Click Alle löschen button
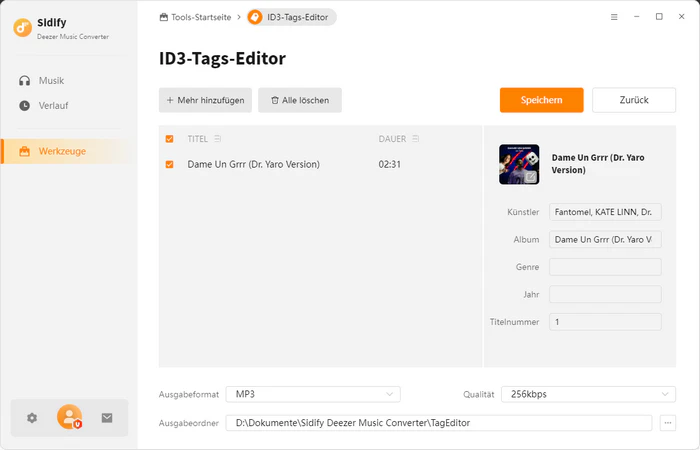700x450 pixels. point(300,100)
